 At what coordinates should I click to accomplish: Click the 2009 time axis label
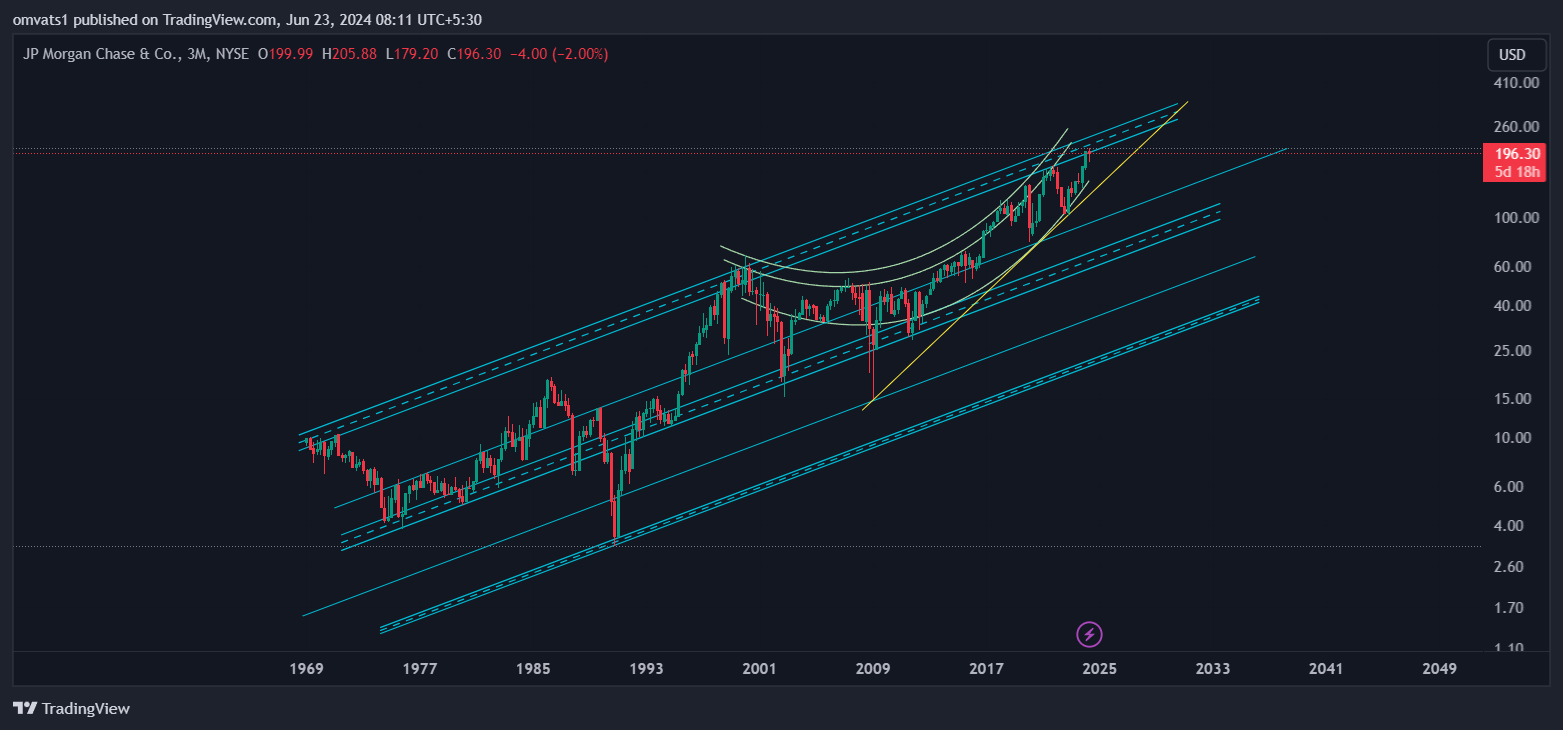pos(874,668)
